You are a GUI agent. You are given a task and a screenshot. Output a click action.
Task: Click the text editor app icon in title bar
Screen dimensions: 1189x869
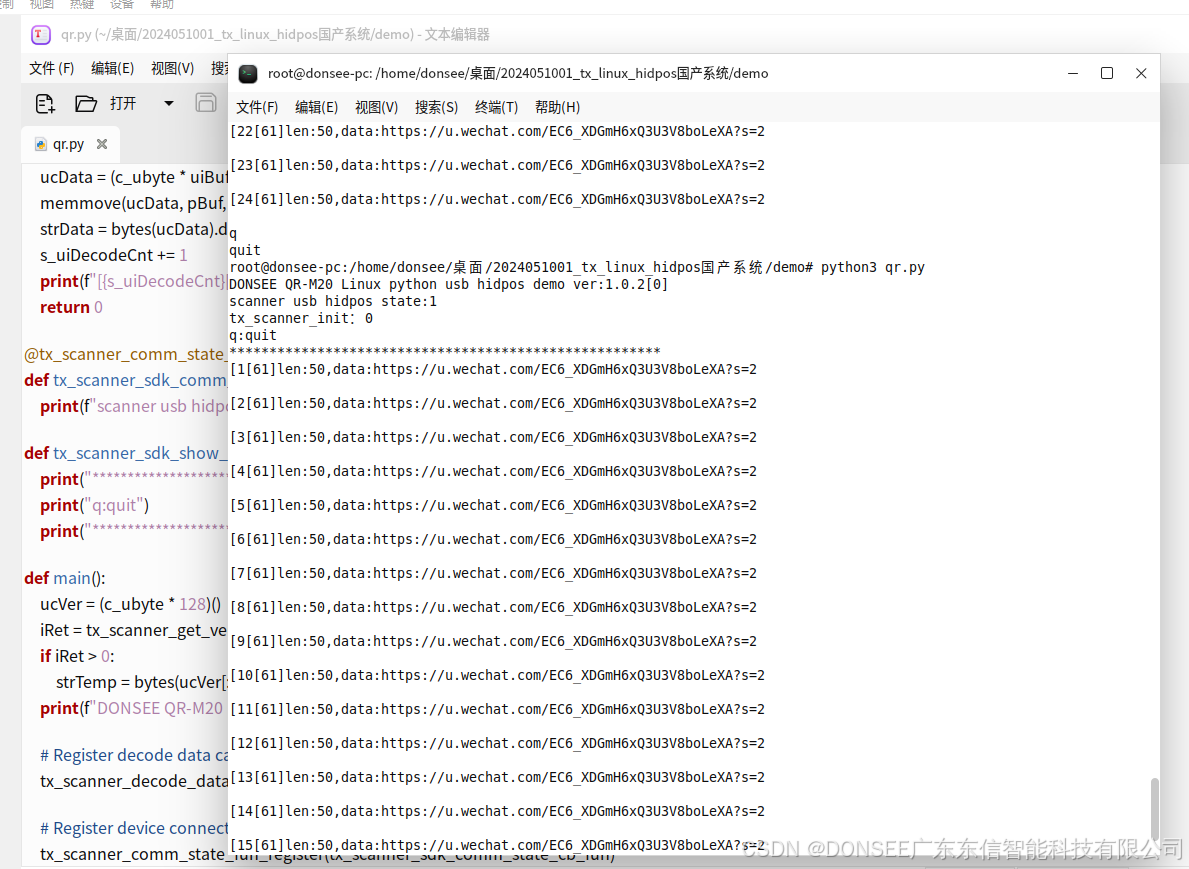click(x=40, y=35)
